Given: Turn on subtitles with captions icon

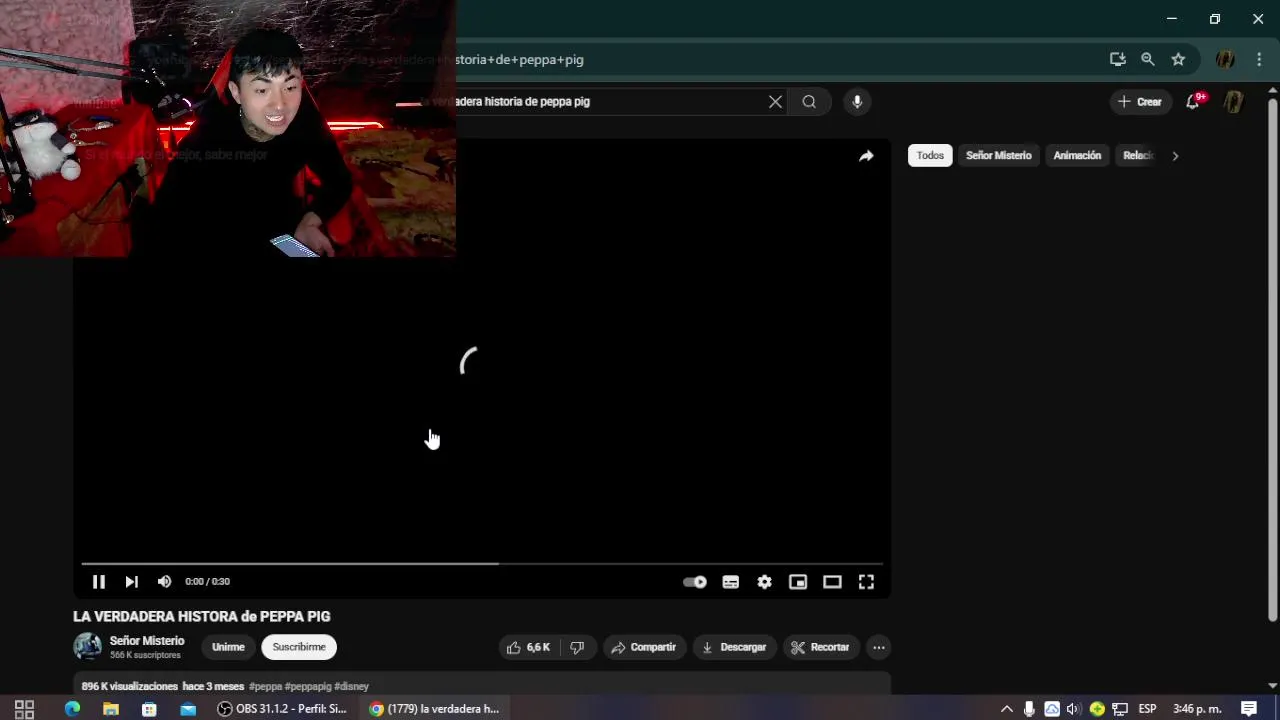Looking at the screenshot, I should [731, 582].
